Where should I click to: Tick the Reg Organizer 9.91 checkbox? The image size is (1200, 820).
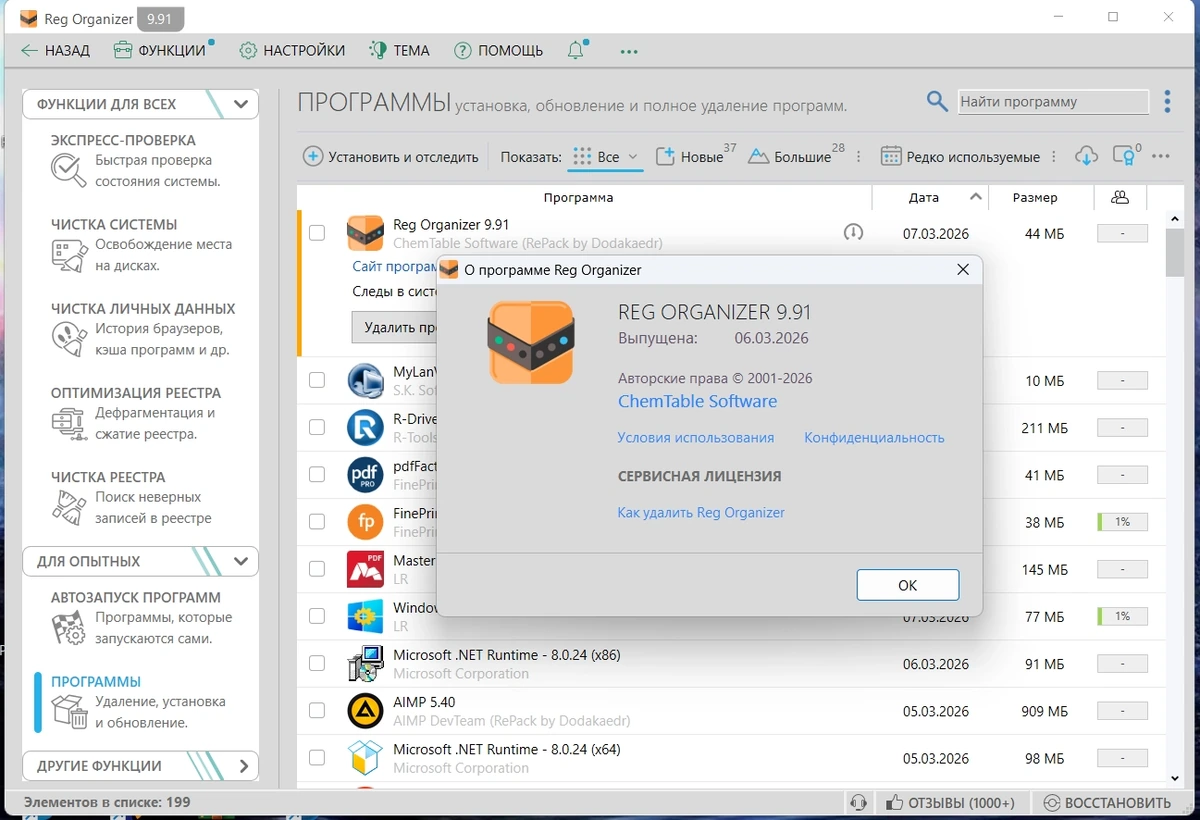click(x=317, y=233)
